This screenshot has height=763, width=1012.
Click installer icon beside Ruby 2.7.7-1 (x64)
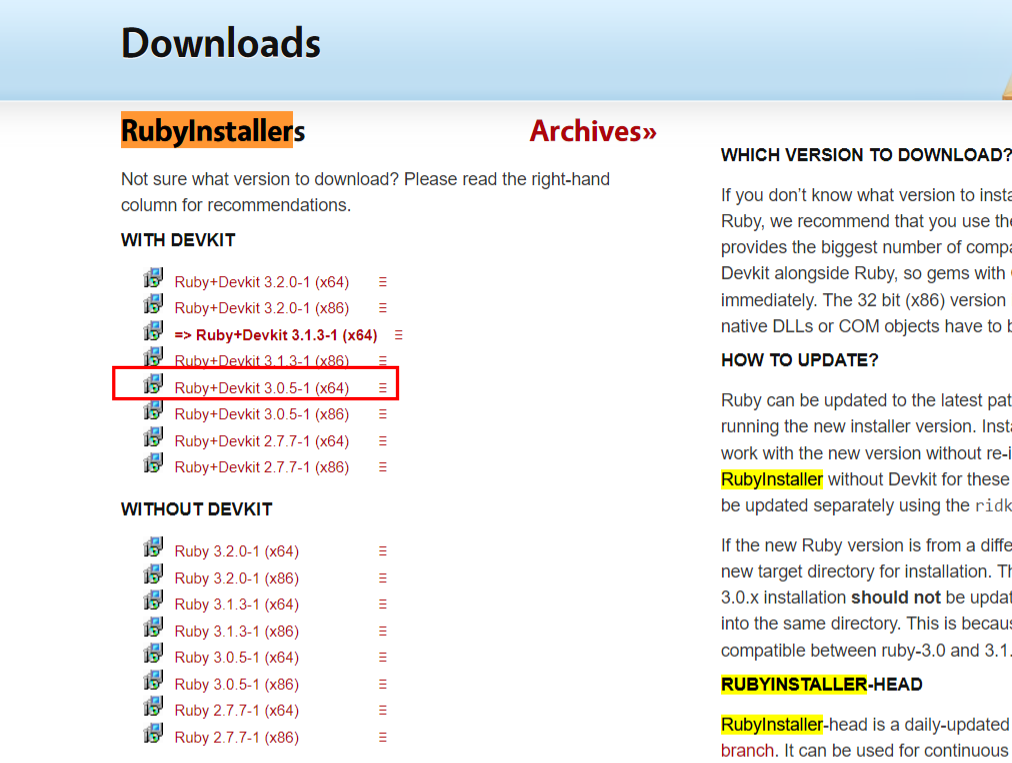153,707
